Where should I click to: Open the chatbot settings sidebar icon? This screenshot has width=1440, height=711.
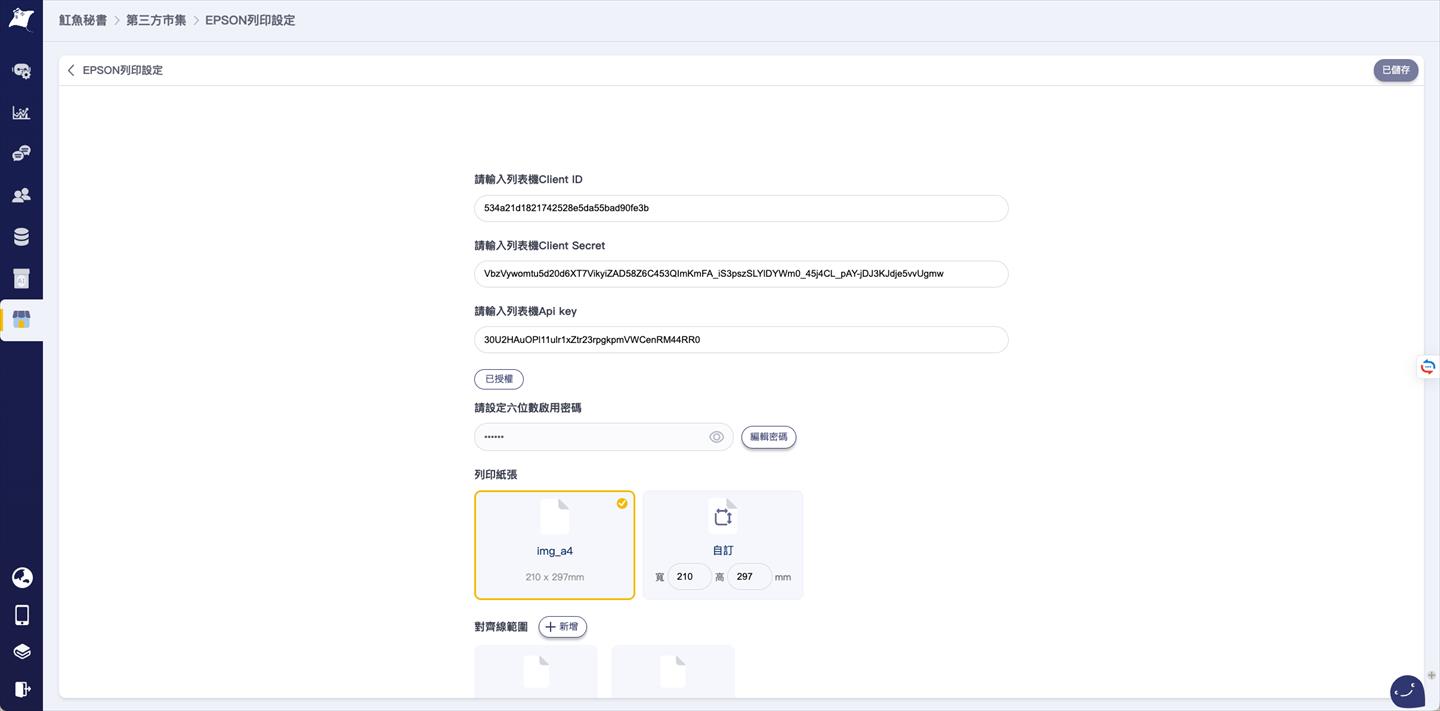21,71
